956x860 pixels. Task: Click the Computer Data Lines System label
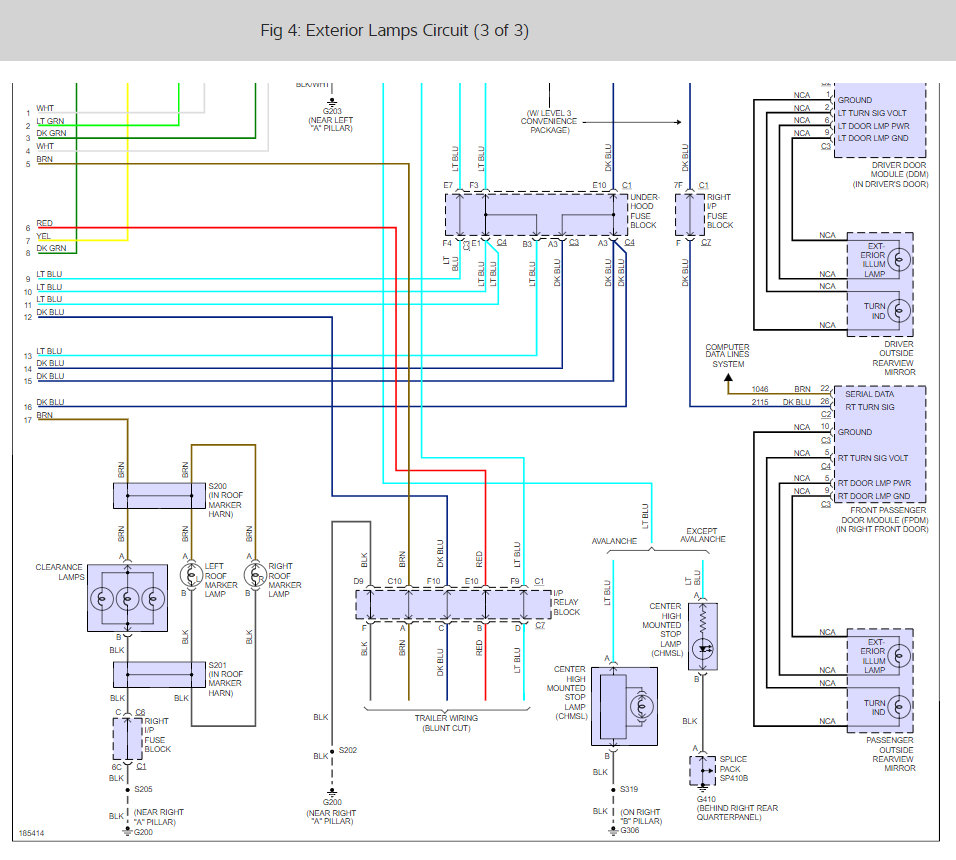(x=728, y=355)
